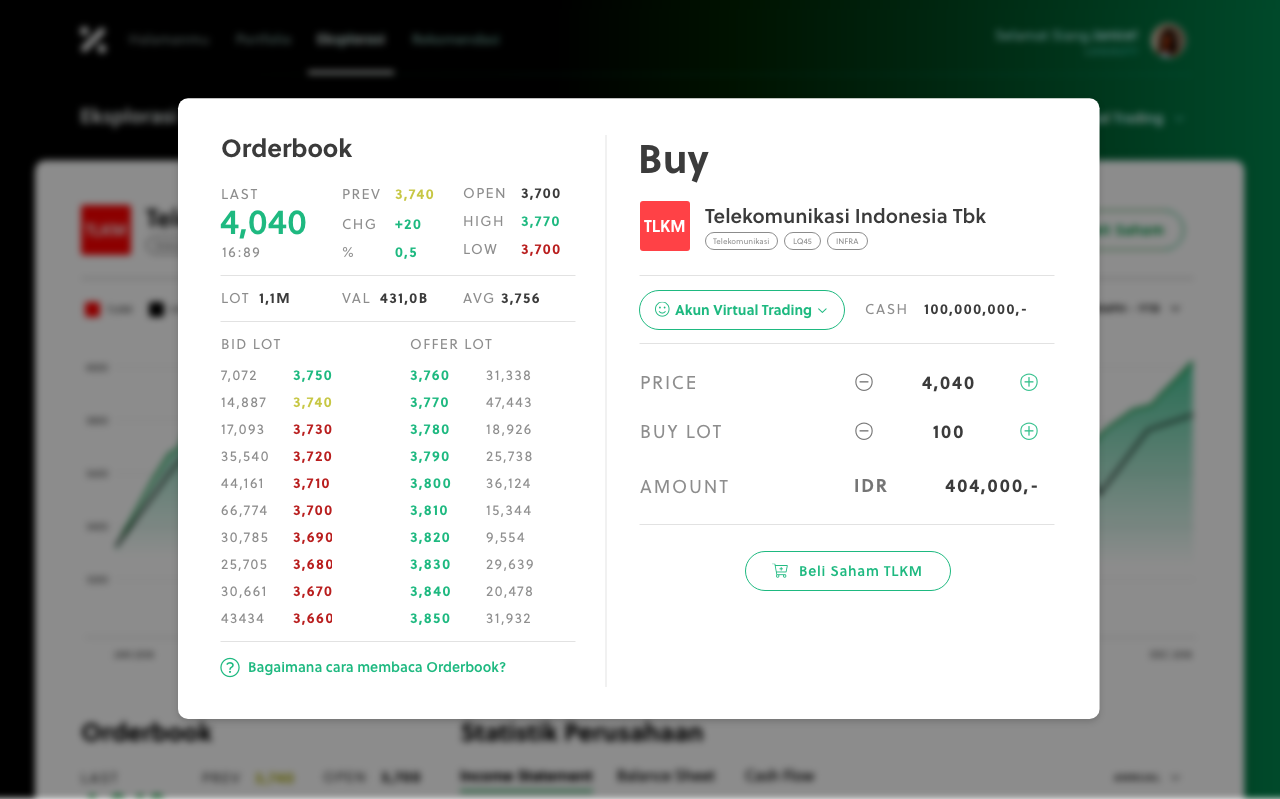The height and width of the screenshot is (799, 1280).
Task: Click the price value 4,040 field
Action: coord(948,383)
